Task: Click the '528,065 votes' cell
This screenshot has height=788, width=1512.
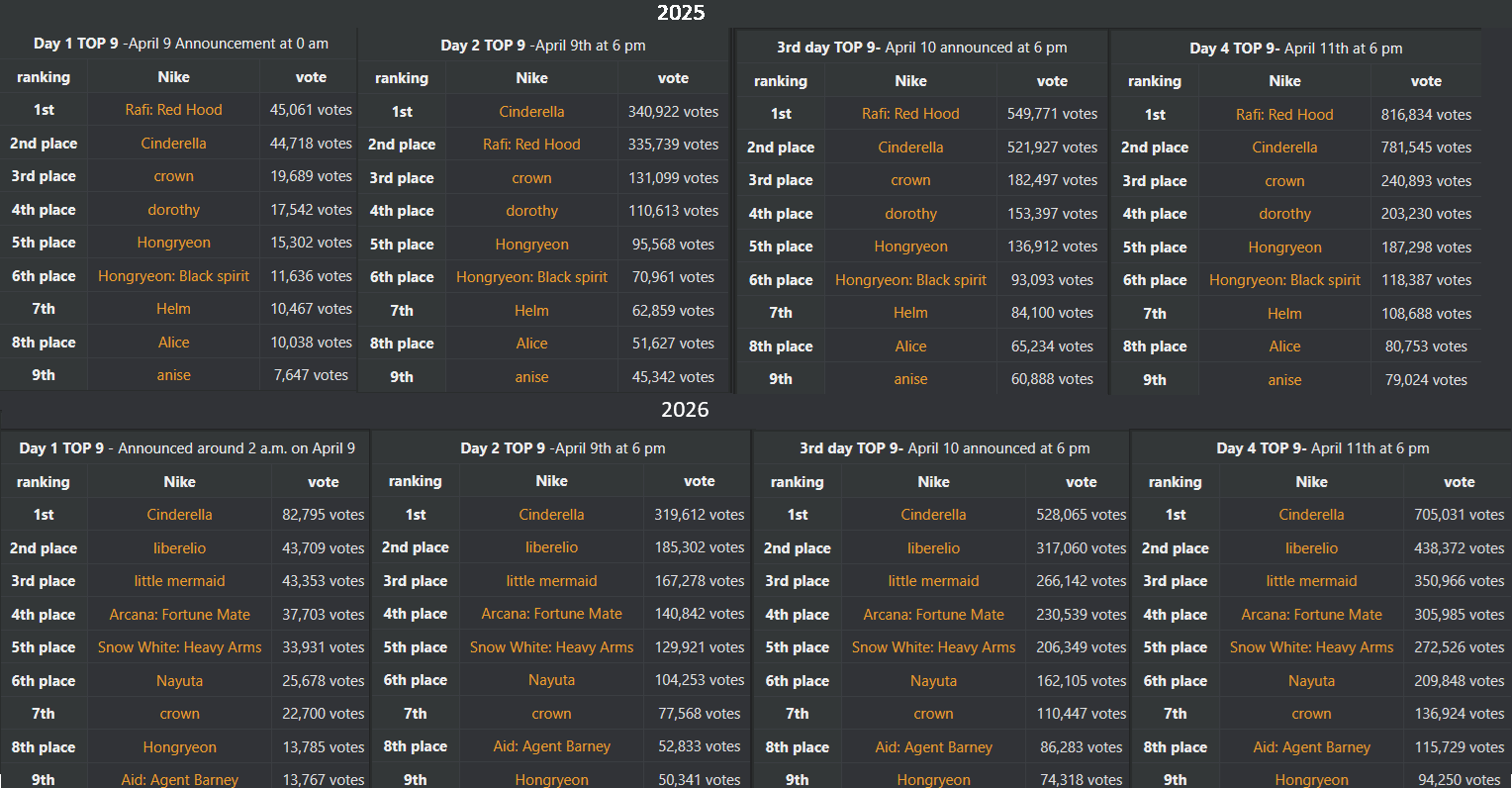Action: (x=1082, y=515)
